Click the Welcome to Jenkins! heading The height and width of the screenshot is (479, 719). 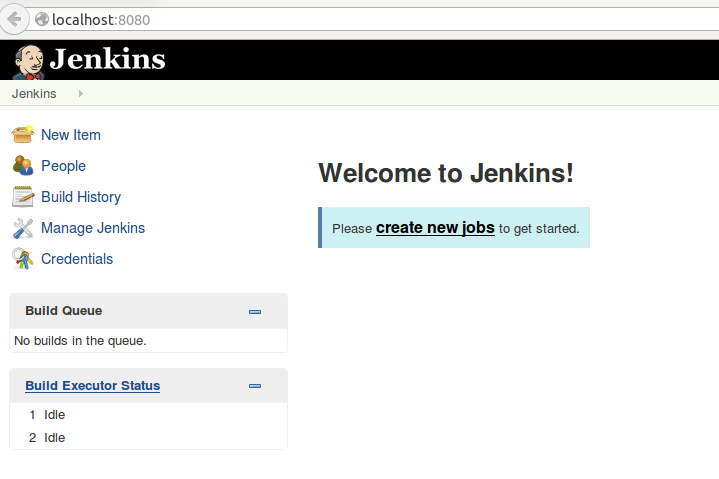[x=446, y=173]
